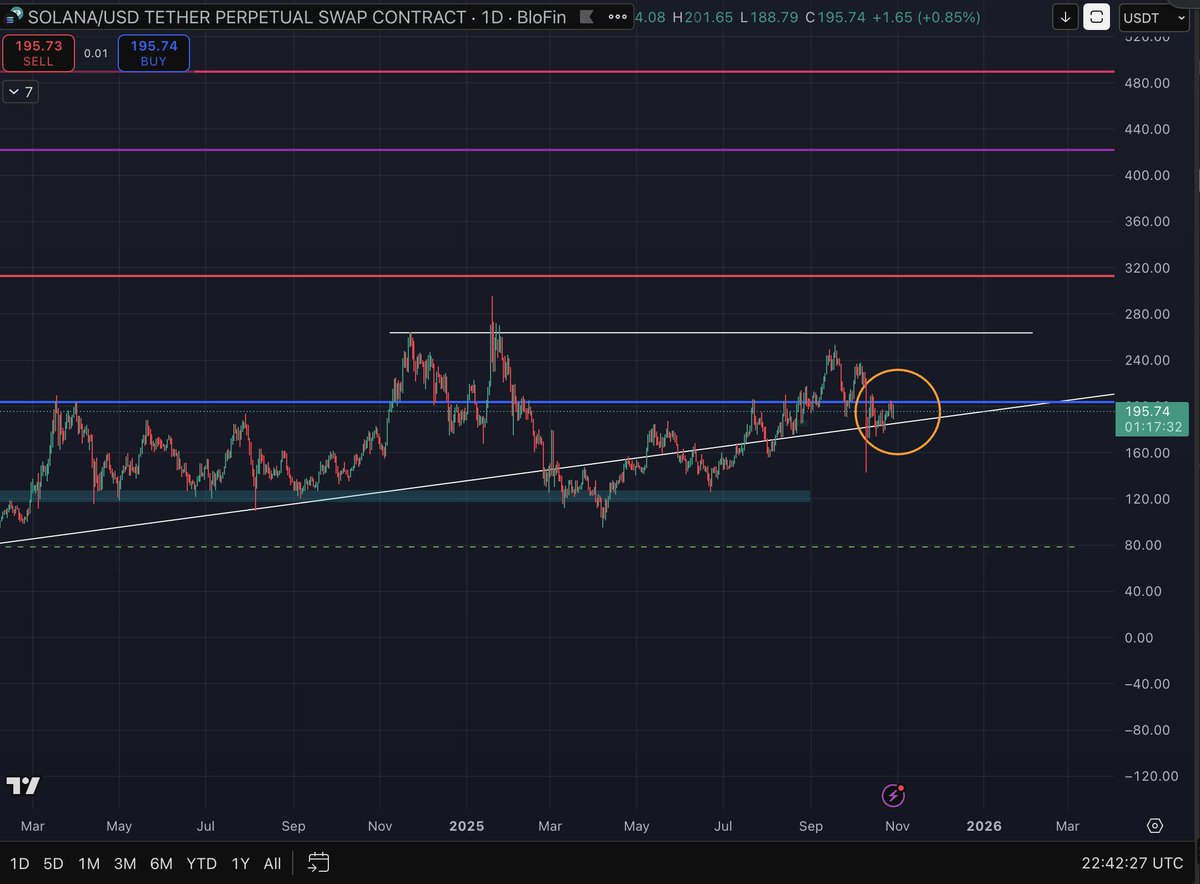
Task: Open the 'Go to date' calendar icon
Action: tap(318, 862)
